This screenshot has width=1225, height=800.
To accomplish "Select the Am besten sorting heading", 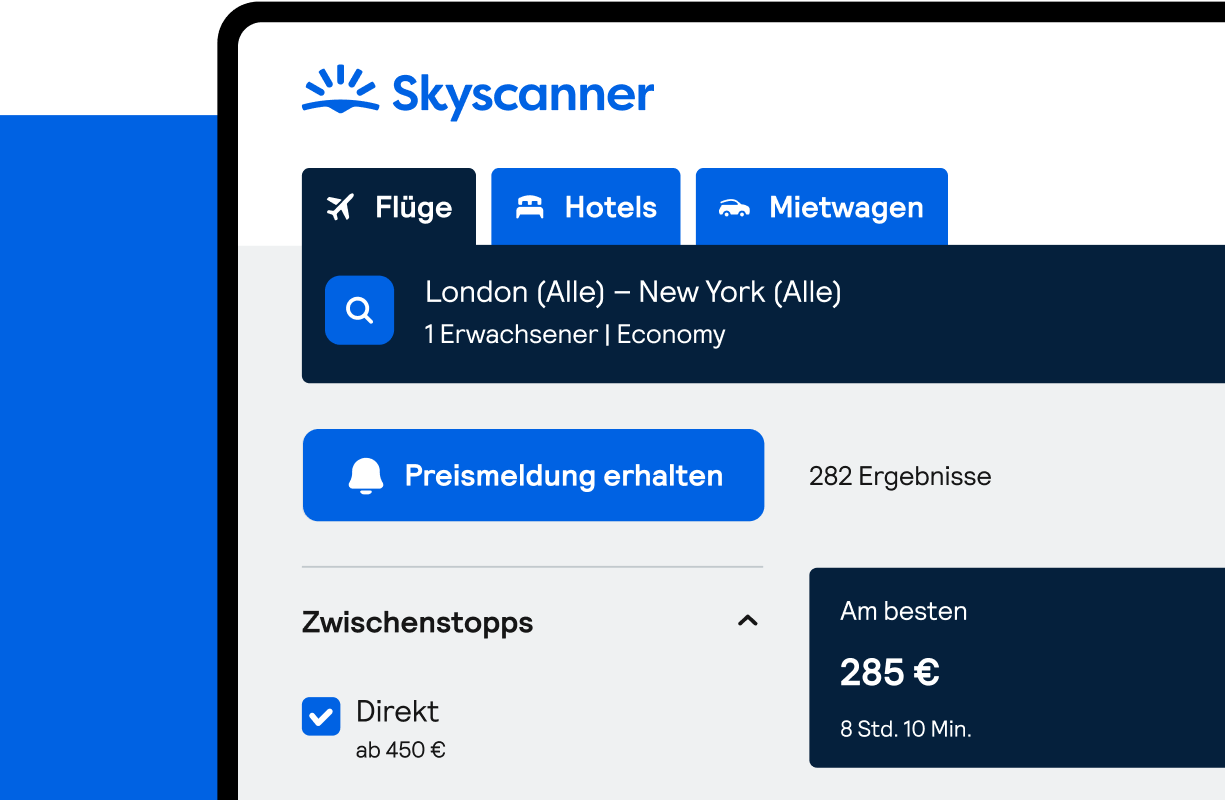I will 903,611.
